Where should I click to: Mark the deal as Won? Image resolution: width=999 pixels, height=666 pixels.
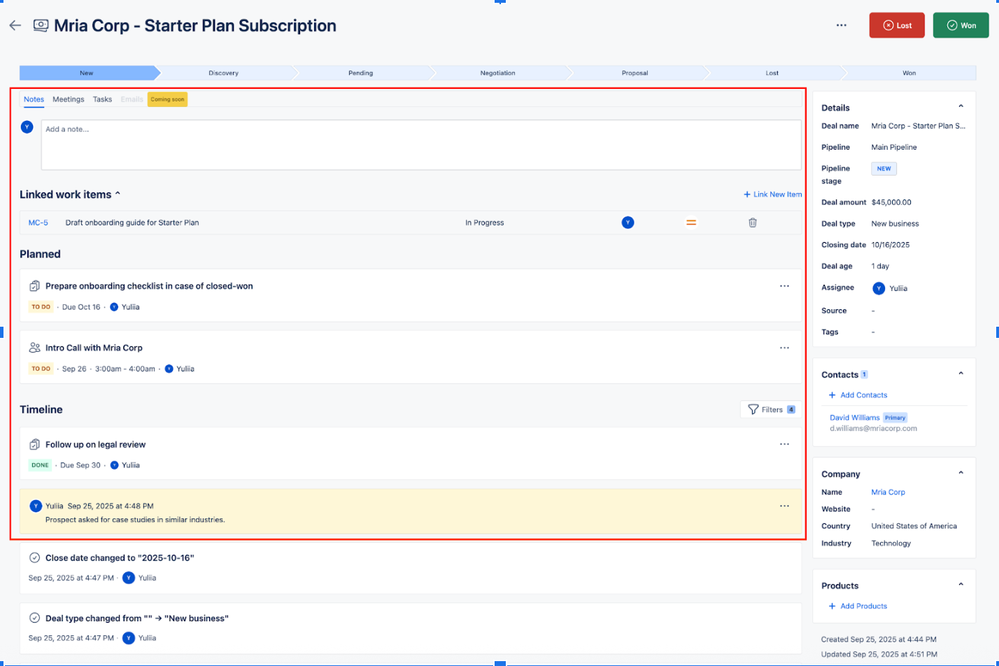pyautogui.click(x=959, y=25)
